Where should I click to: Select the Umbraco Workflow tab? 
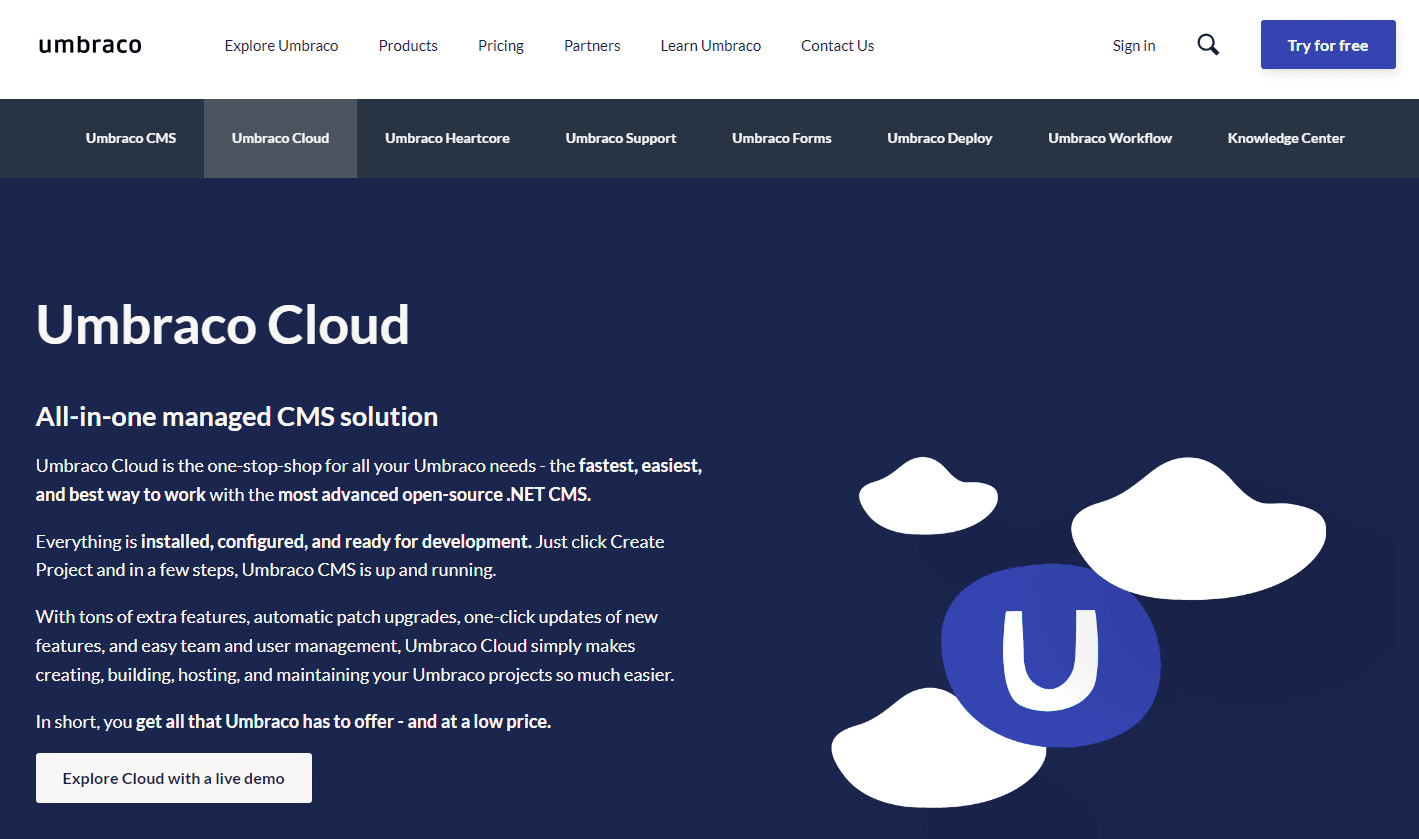pos(1110,138)
